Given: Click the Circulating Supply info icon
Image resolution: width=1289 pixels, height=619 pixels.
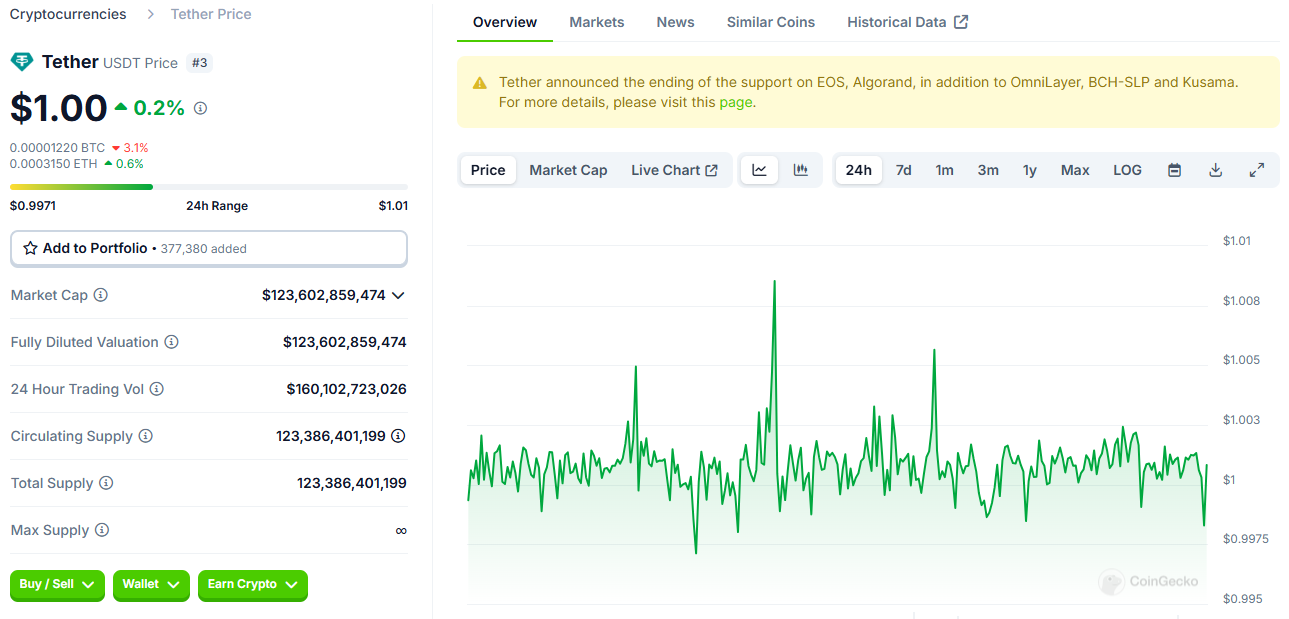Looking at the screenshot, I should coord(146,436).
